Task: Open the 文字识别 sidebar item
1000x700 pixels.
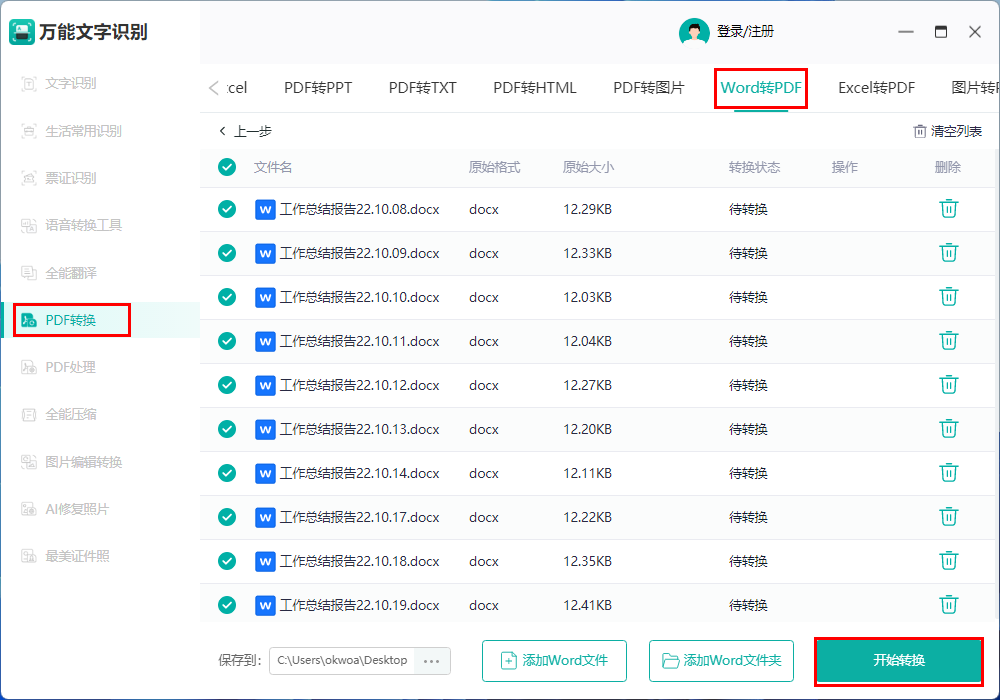Action: [70, 83]
